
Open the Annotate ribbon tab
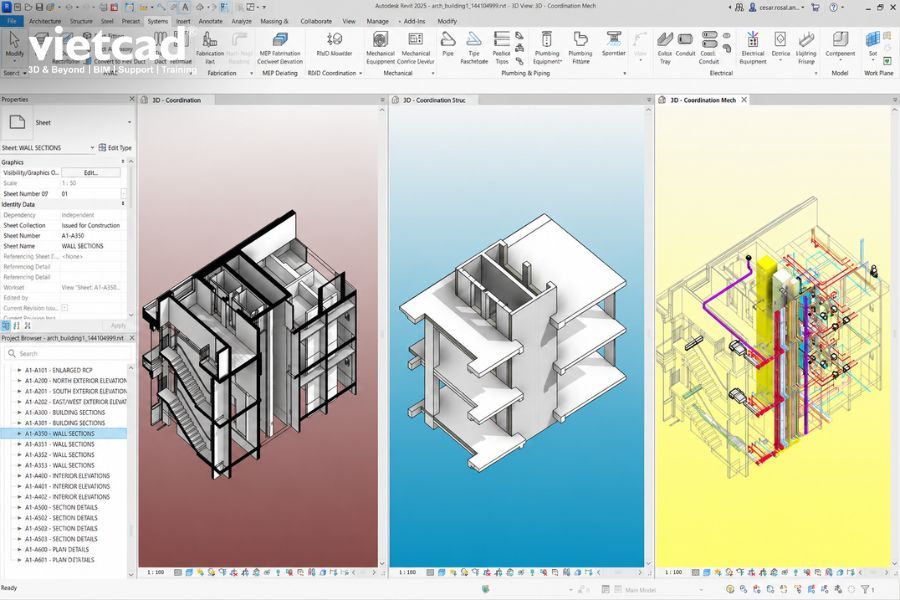(210, 21)
